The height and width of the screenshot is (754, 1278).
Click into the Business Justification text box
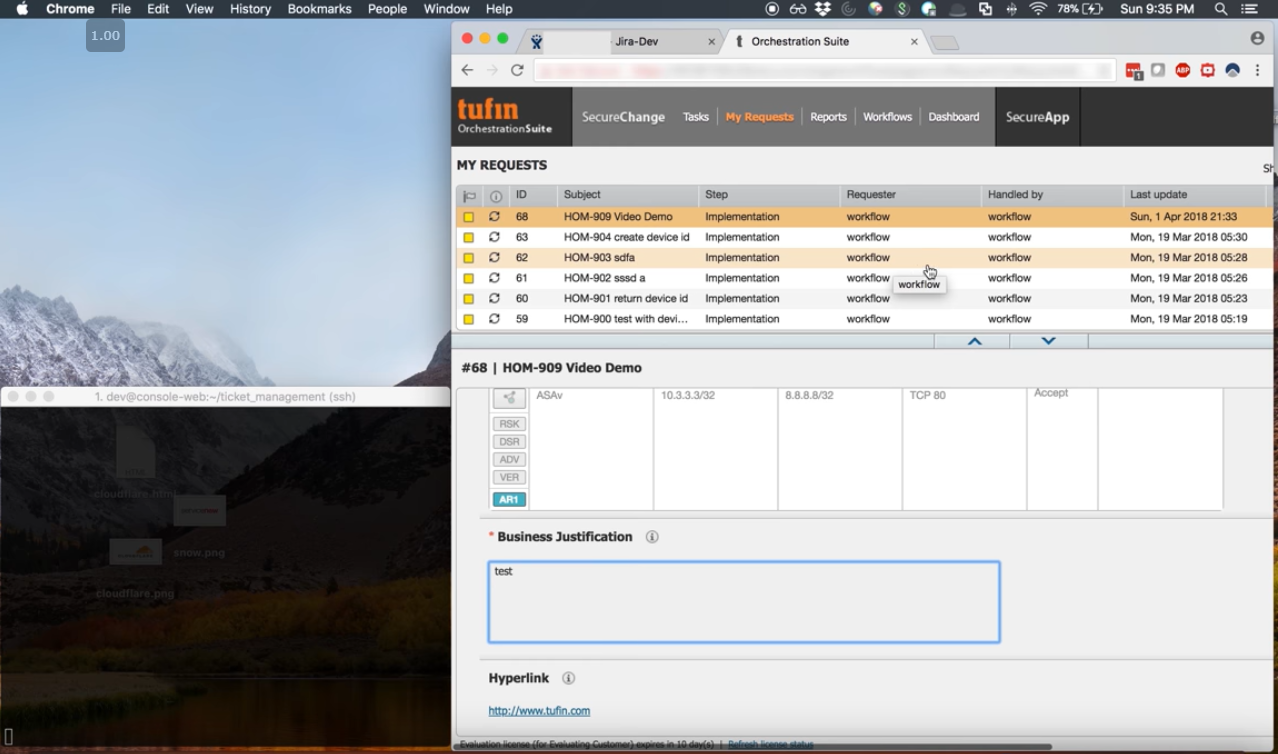(744, 602)
